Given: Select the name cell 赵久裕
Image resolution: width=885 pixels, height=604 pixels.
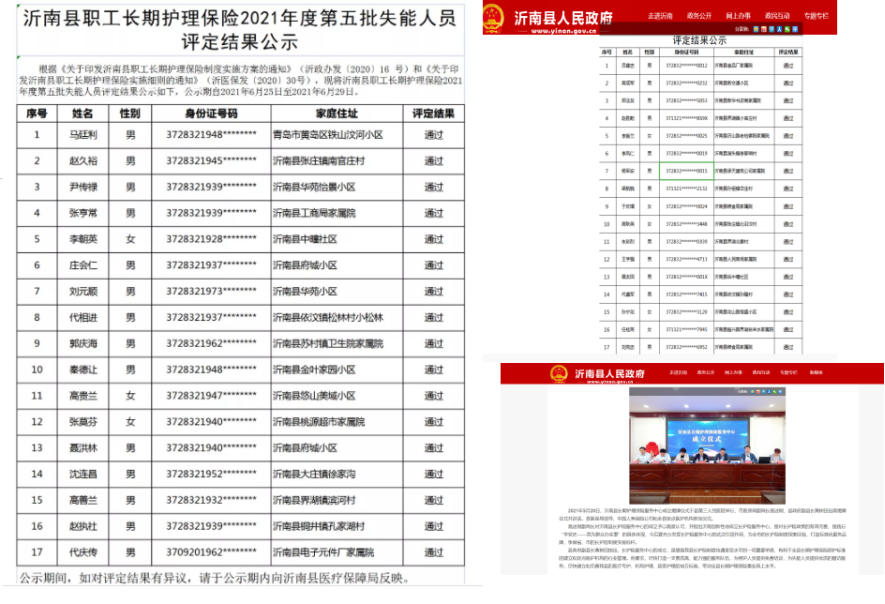Looking at the screenshot, I should click(83, 161).
